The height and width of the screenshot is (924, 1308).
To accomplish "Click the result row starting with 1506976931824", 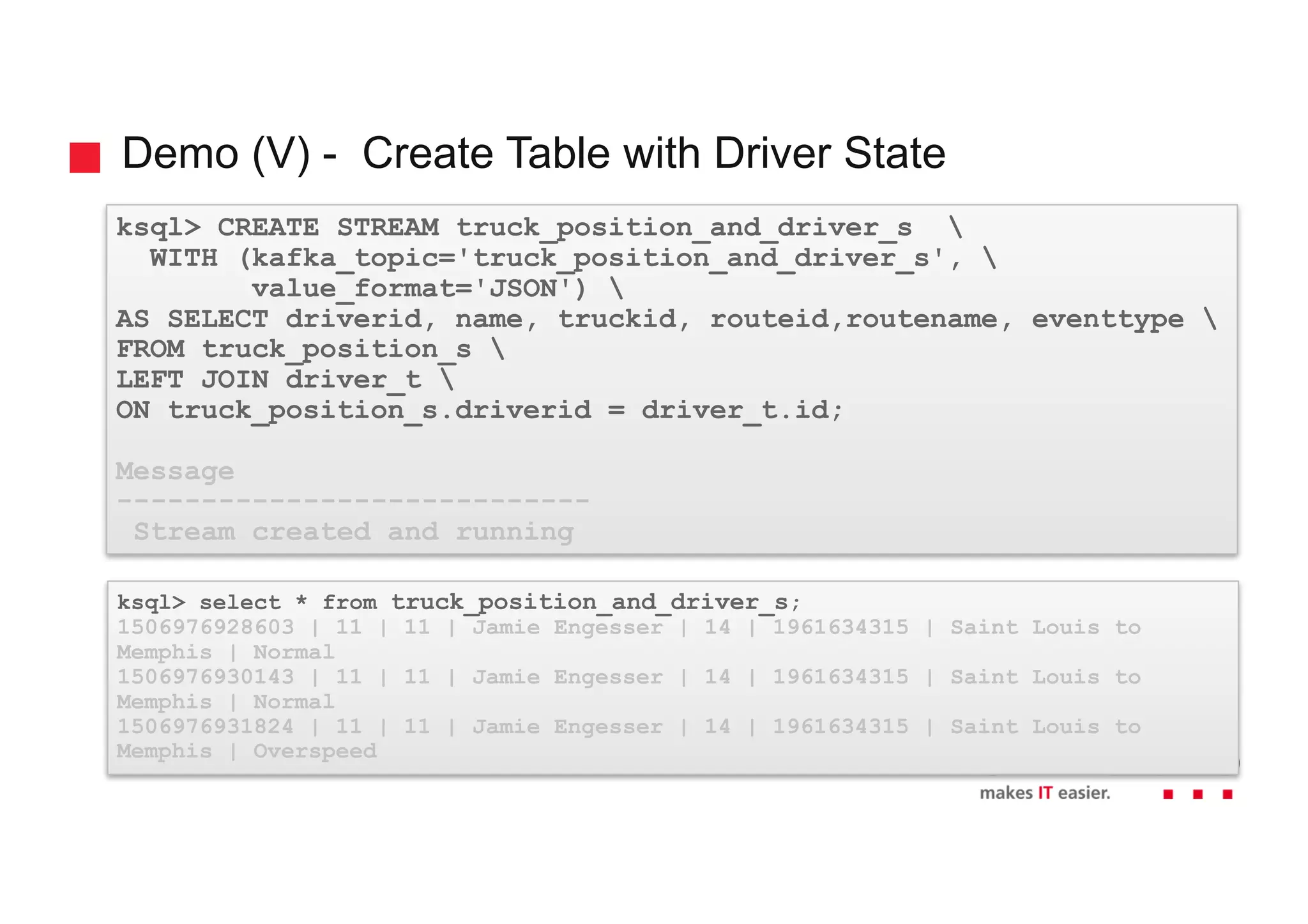I will [628, 739].
